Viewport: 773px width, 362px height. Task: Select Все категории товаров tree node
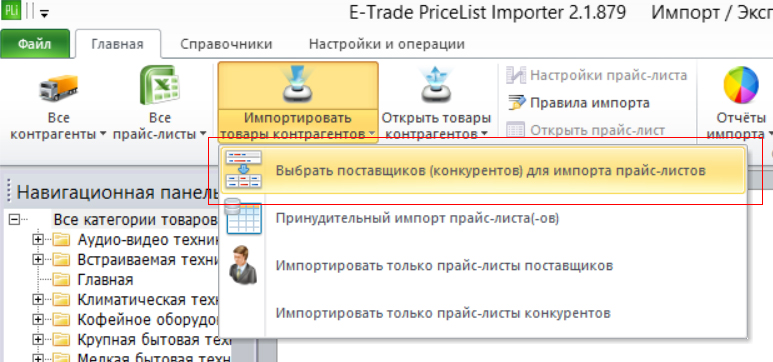tap(135, 219)
